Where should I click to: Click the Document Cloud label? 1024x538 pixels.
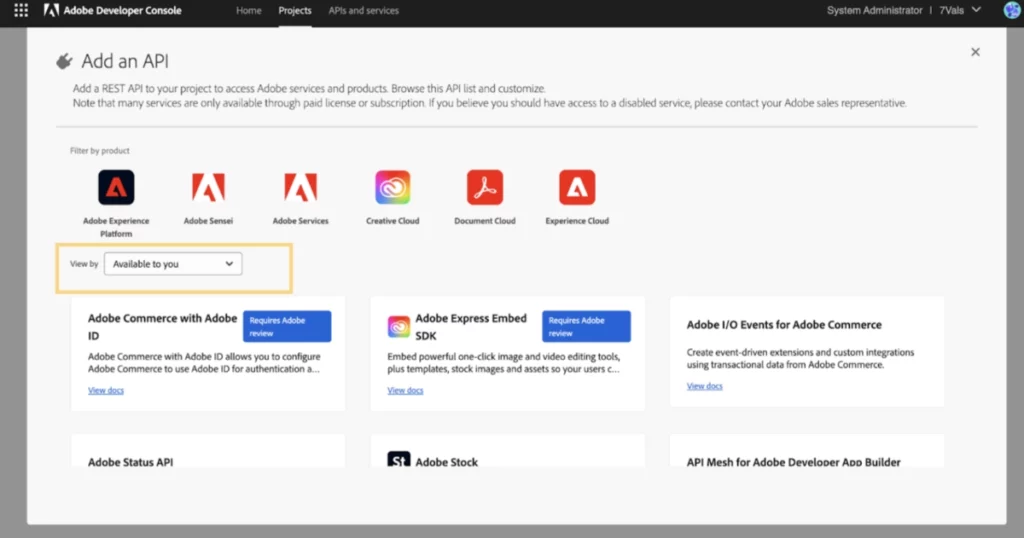point(485,221)
